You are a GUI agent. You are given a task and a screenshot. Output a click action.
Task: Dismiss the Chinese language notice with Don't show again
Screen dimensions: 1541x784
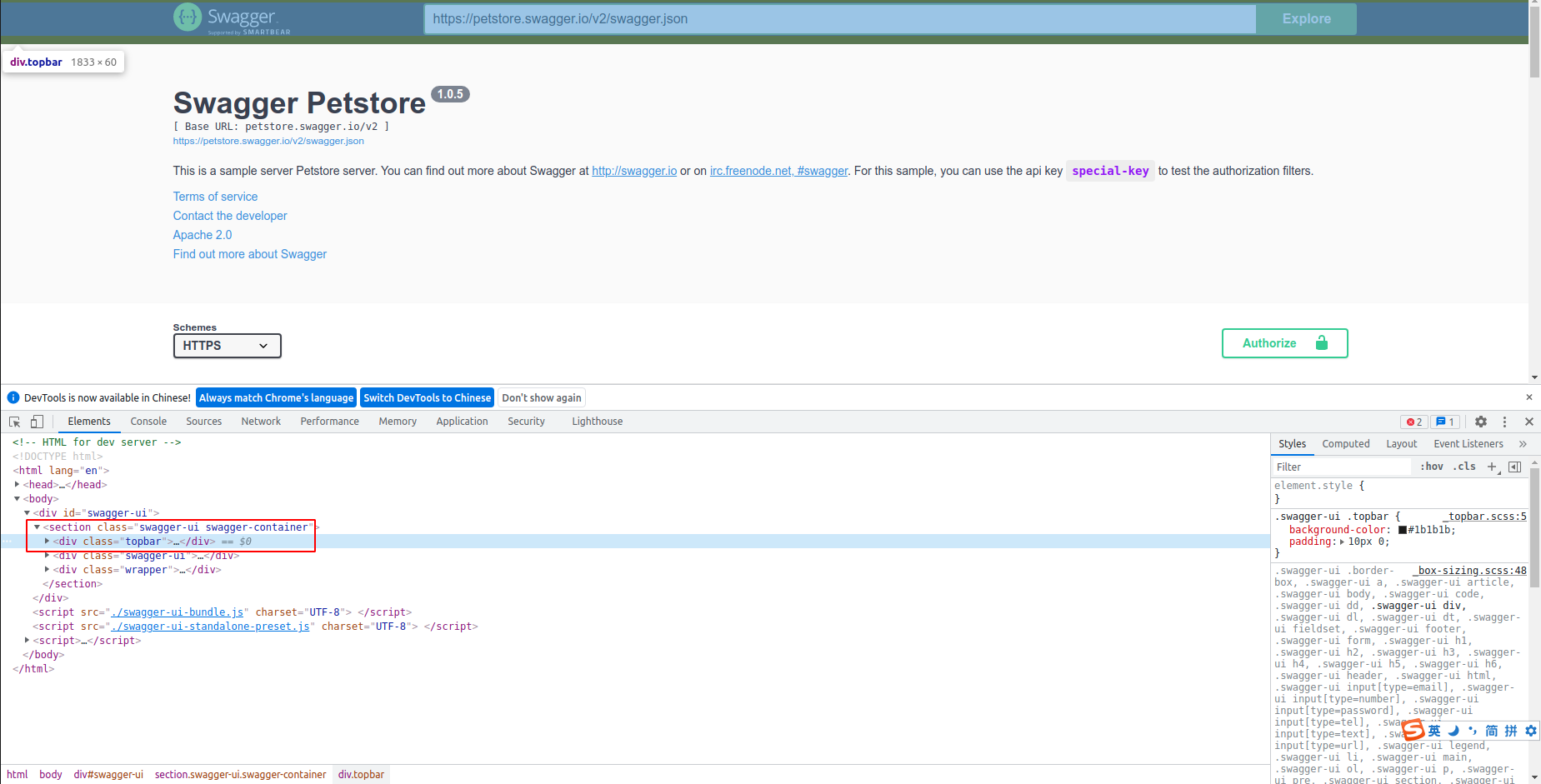pyautogui.click(x=541, y=397)
